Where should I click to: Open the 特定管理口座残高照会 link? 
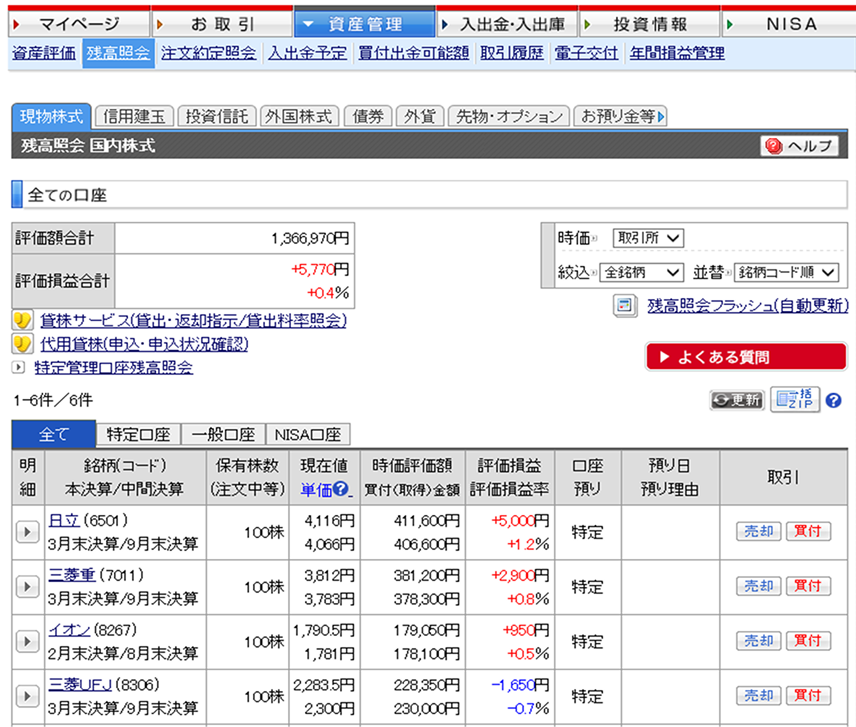(x=113, y=367)
